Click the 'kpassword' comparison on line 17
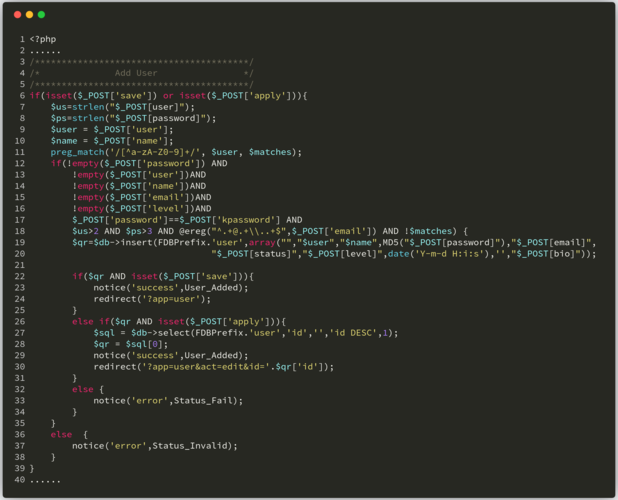 [x=176, y=220]
